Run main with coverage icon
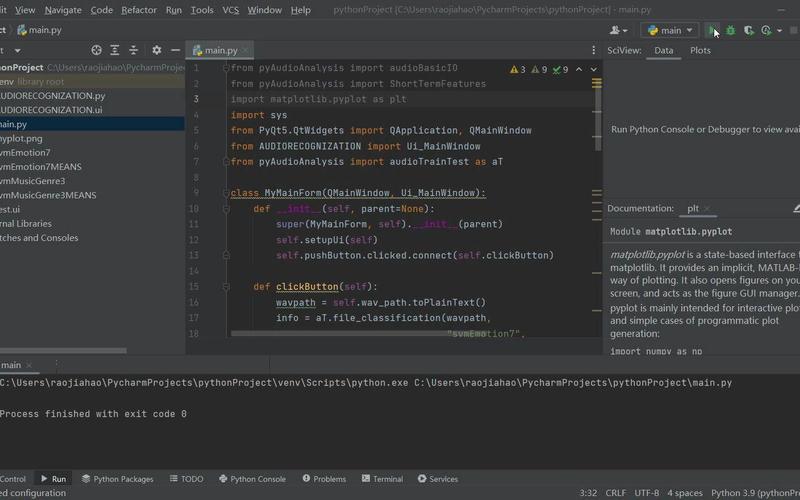800x500 pixels. point(748,31)
